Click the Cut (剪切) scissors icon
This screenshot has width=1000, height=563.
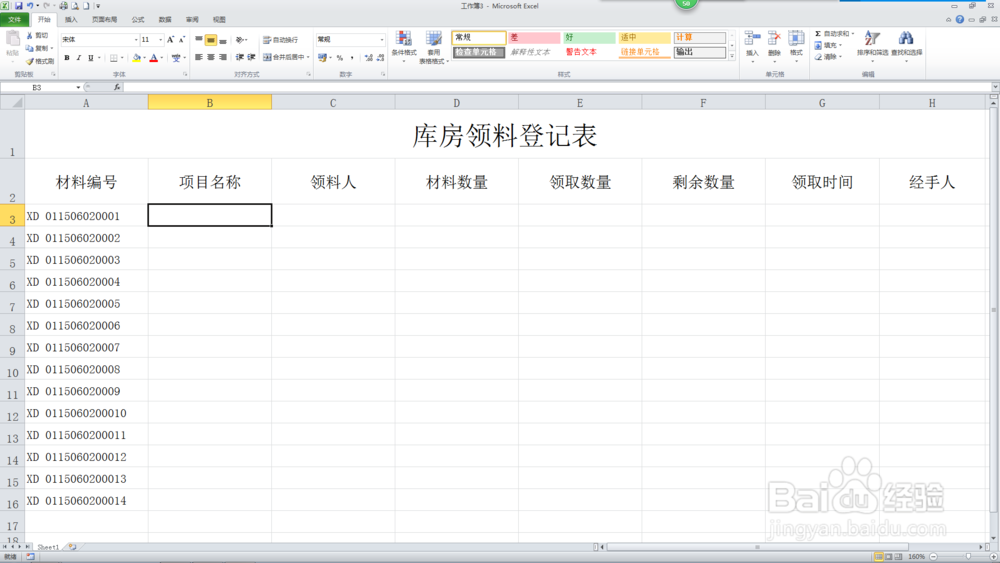coord(29,36)
